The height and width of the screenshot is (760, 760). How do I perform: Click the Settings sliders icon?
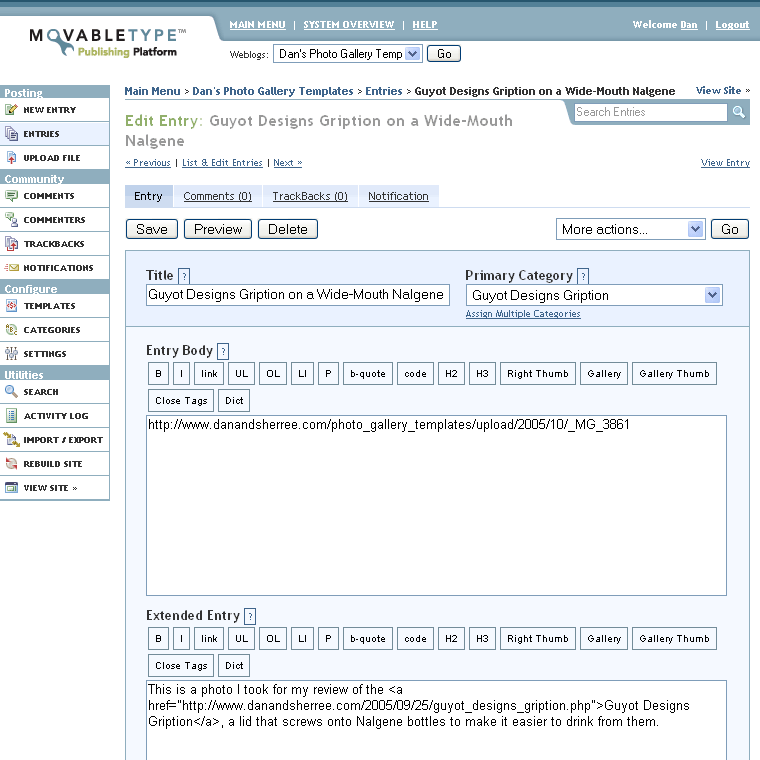click(x=11, y=353)
